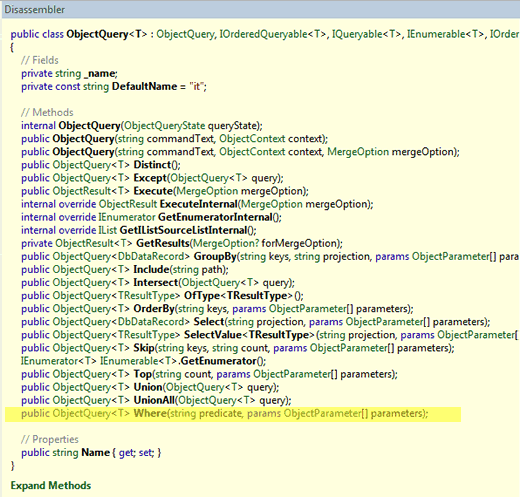
Task: Click the ObjectQuery<T> class name heading
Action: click(x=107, y=34)
